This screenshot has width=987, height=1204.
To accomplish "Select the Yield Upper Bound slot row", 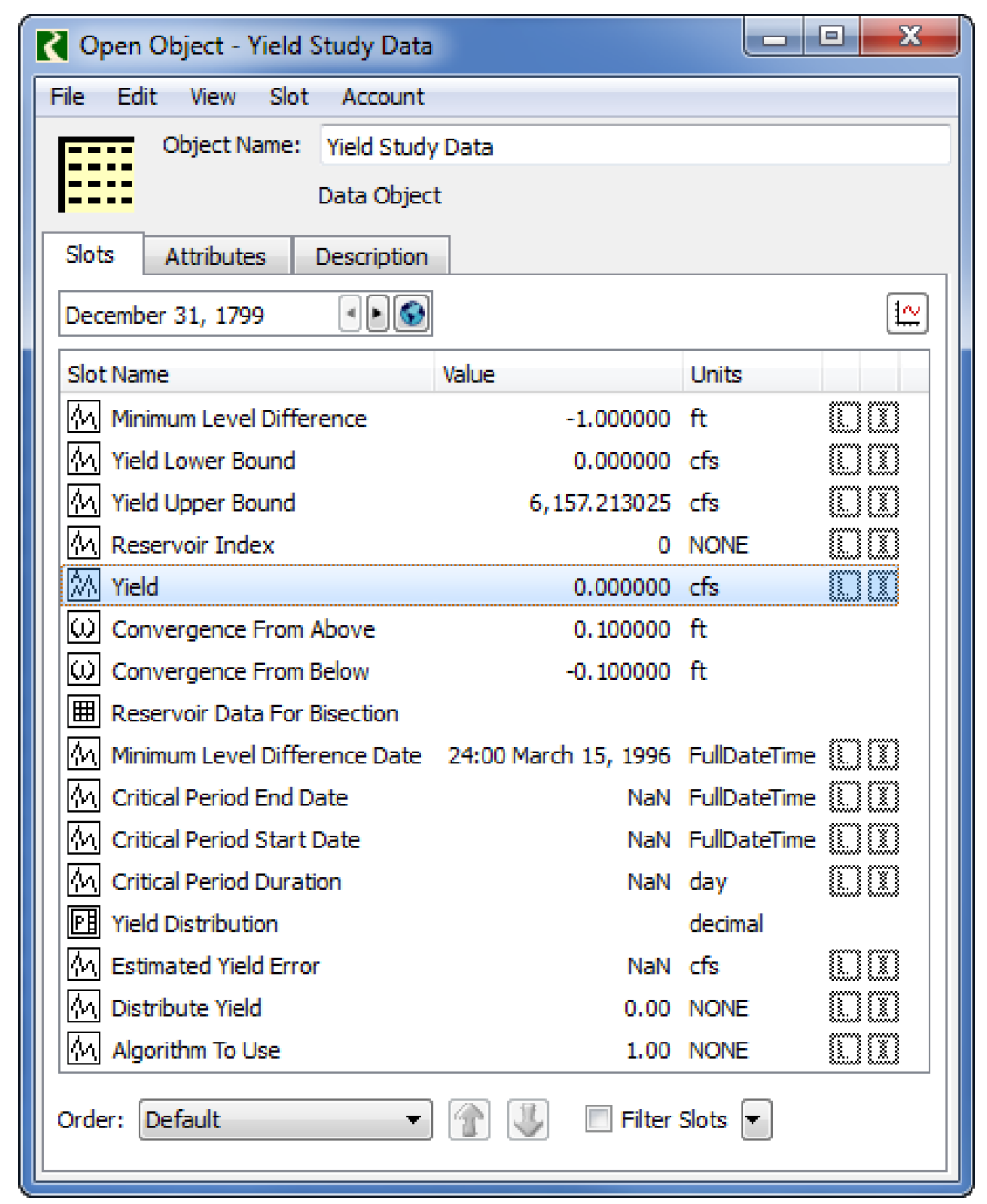I will tap(274, 503).
